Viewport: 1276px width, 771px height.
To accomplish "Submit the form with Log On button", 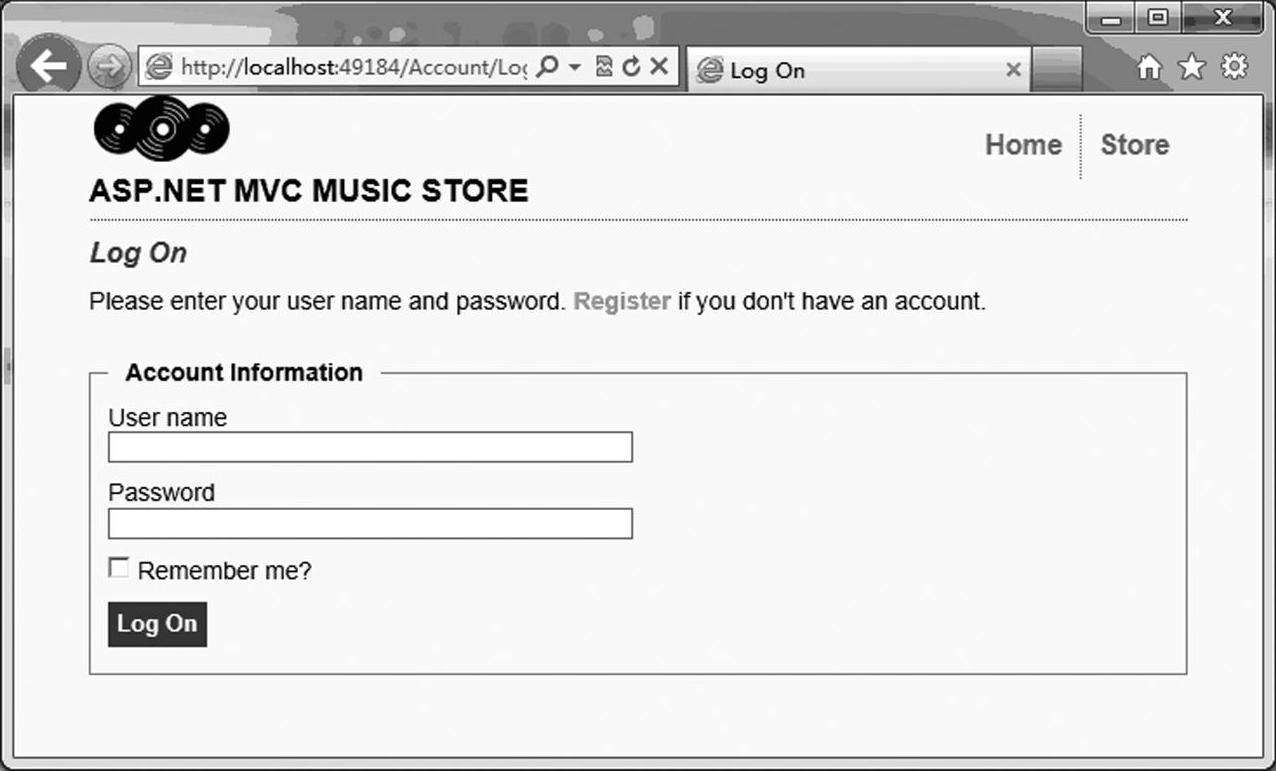I will point(157,624).
